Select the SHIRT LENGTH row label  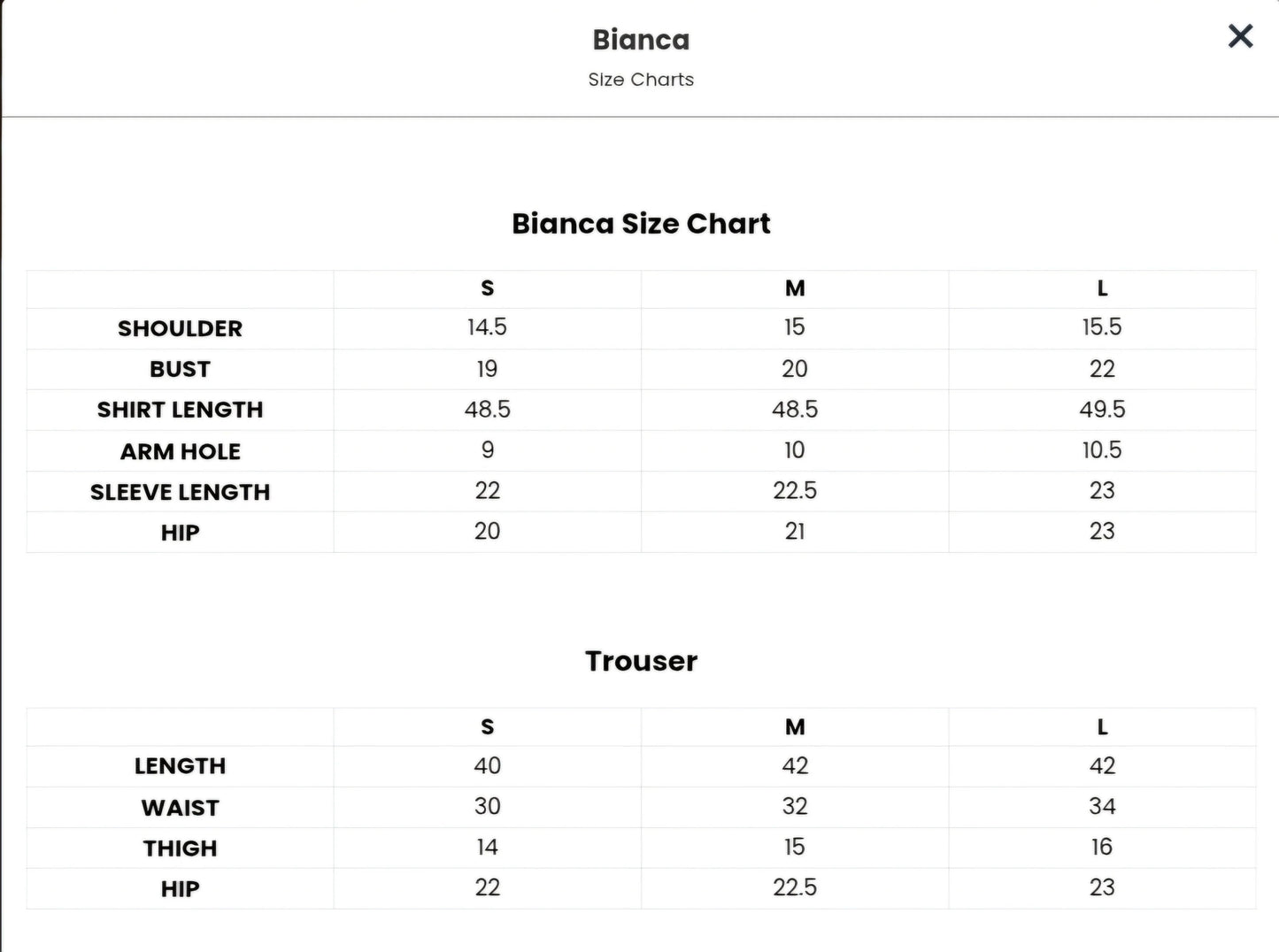click(180, 410)
